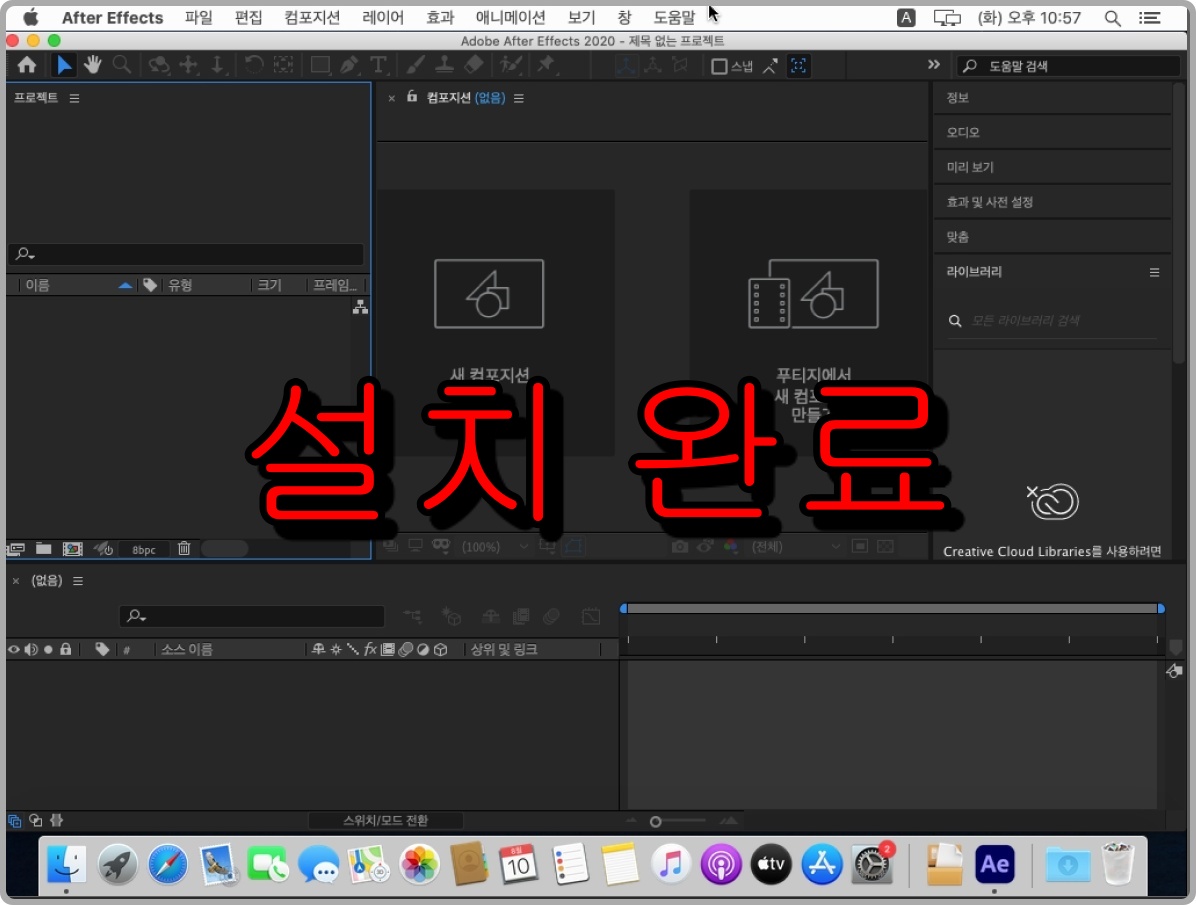The height and width of the screenshot is (905, 1196).
Task: Open the 라이브러리 panel menu
Action: coord(1154,272)
